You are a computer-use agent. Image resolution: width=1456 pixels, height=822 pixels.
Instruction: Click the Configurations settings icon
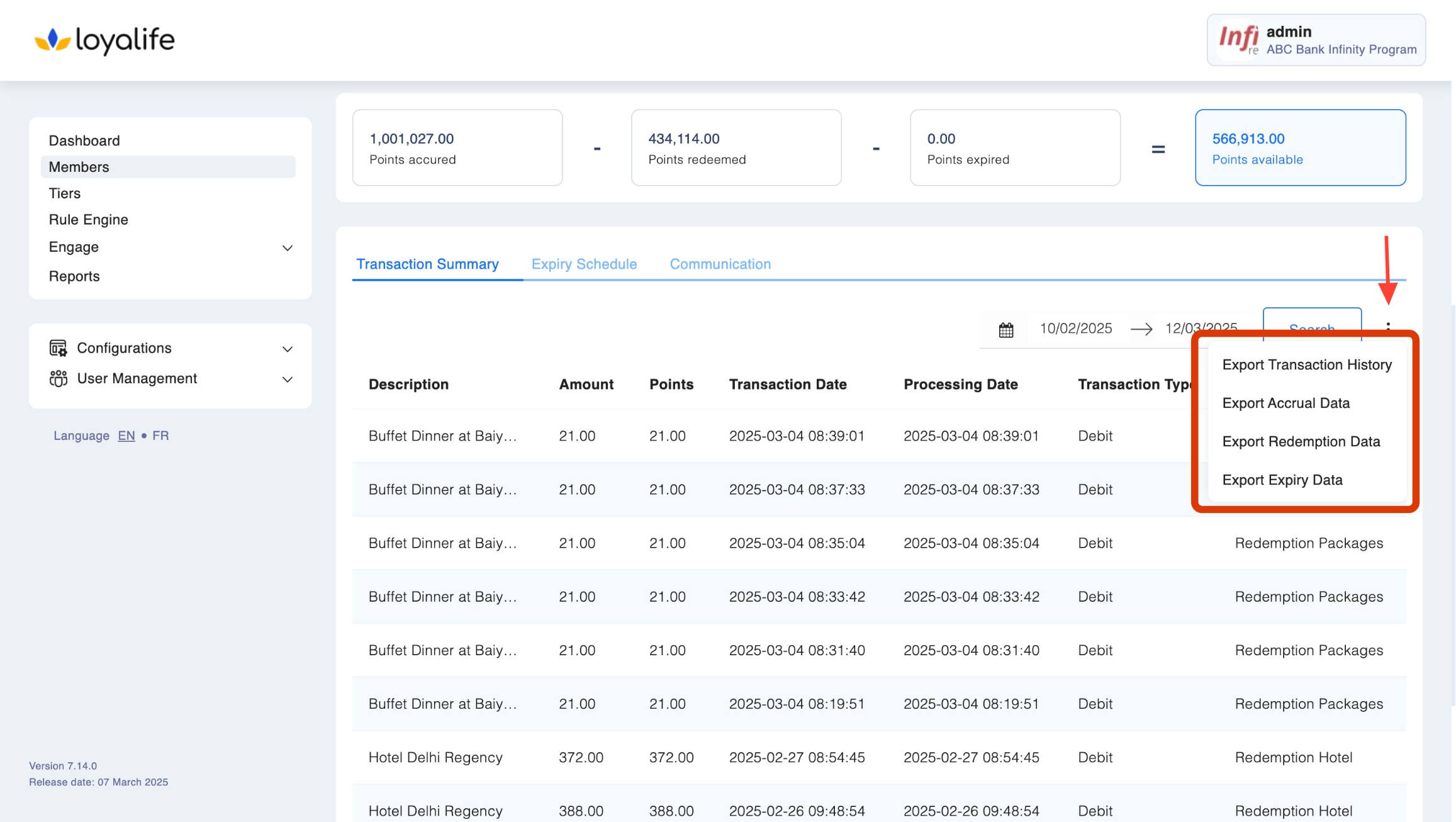(58, 348)
